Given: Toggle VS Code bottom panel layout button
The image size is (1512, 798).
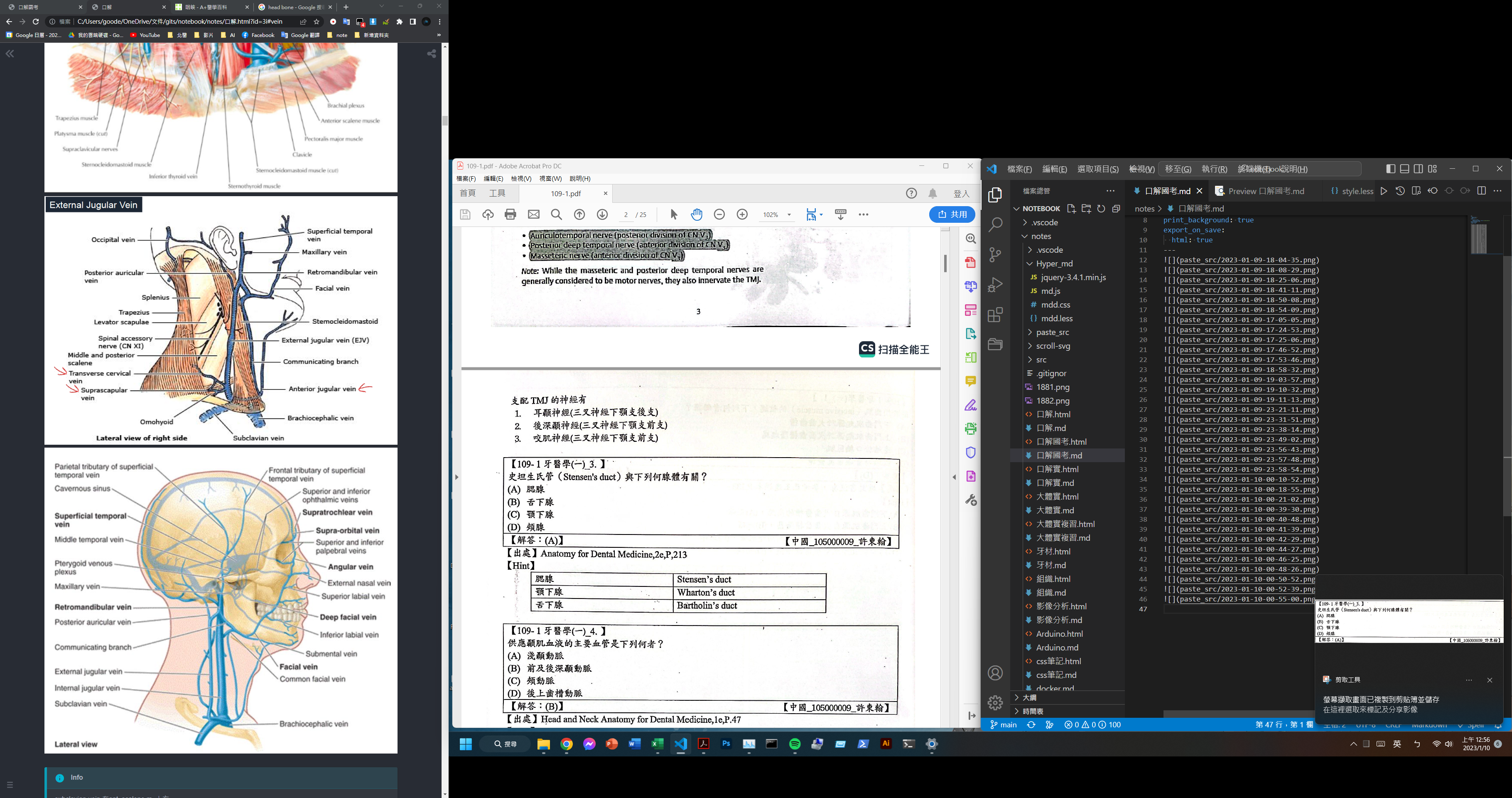Looking at the screenshot, I should pos(1404,168).
